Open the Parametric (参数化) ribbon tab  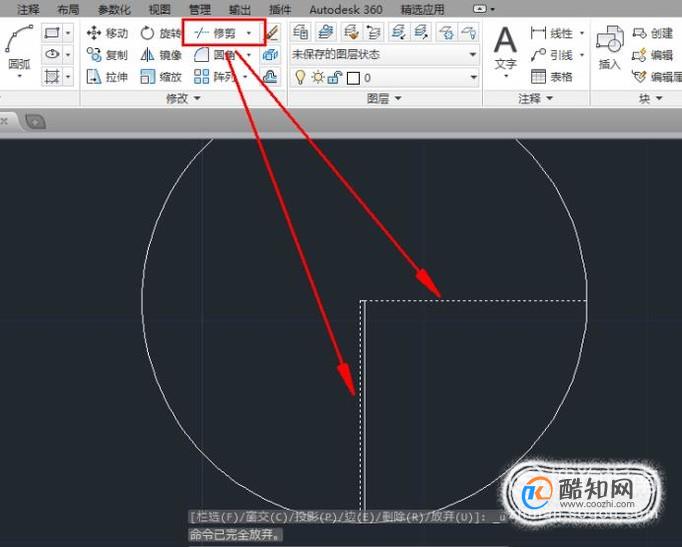pos(114,9)
